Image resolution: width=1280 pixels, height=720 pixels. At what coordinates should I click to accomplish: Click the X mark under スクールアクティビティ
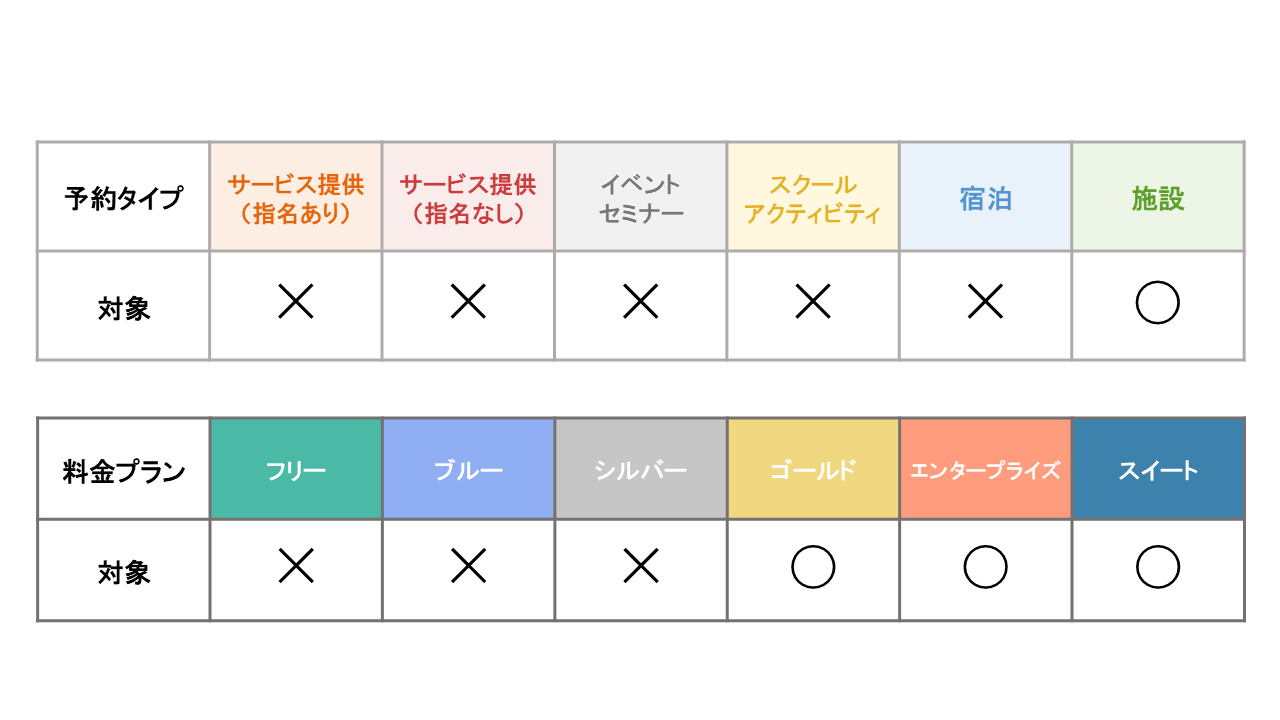coord(813,302)
